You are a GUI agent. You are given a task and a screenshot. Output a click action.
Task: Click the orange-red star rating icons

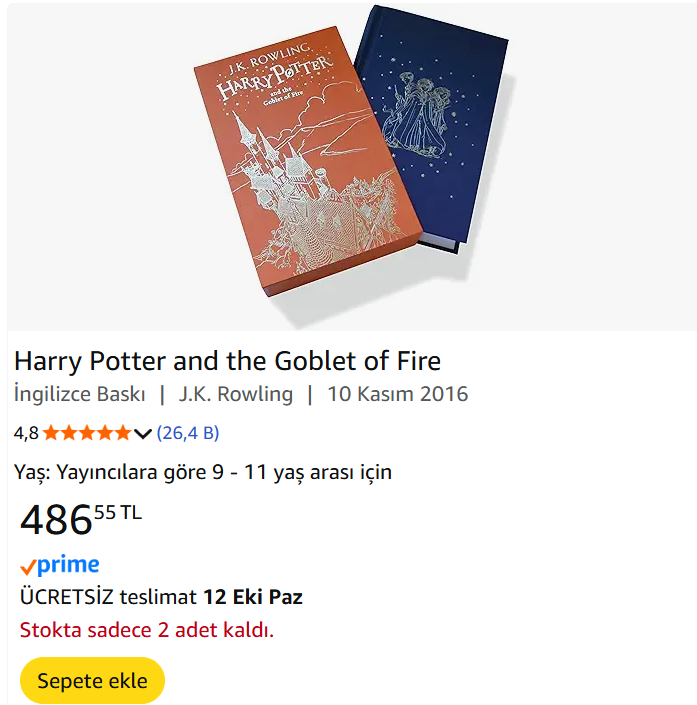(x=86, y=433)
